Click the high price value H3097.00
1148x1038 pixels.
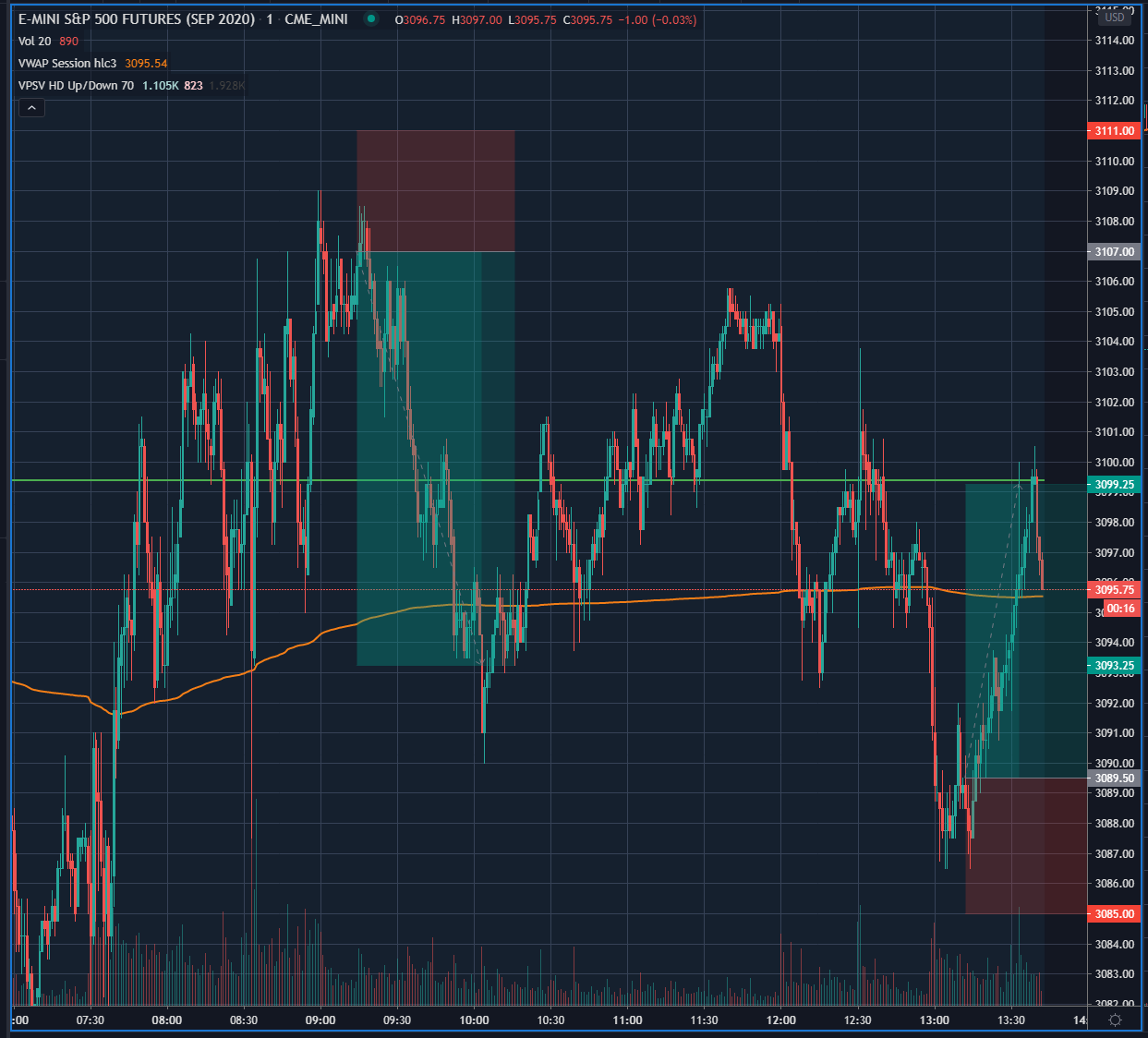coord(477,19)
